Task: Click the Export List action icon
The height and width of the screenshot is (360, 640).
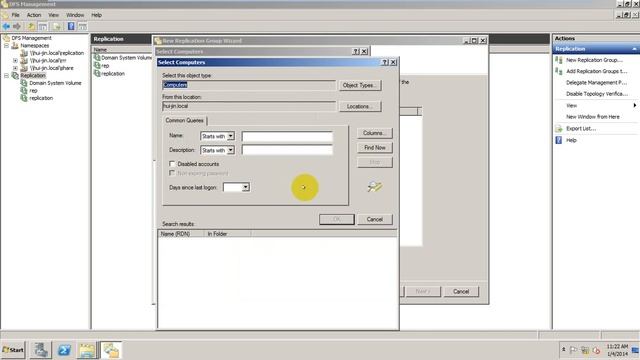Action: [x=558, y=129]
